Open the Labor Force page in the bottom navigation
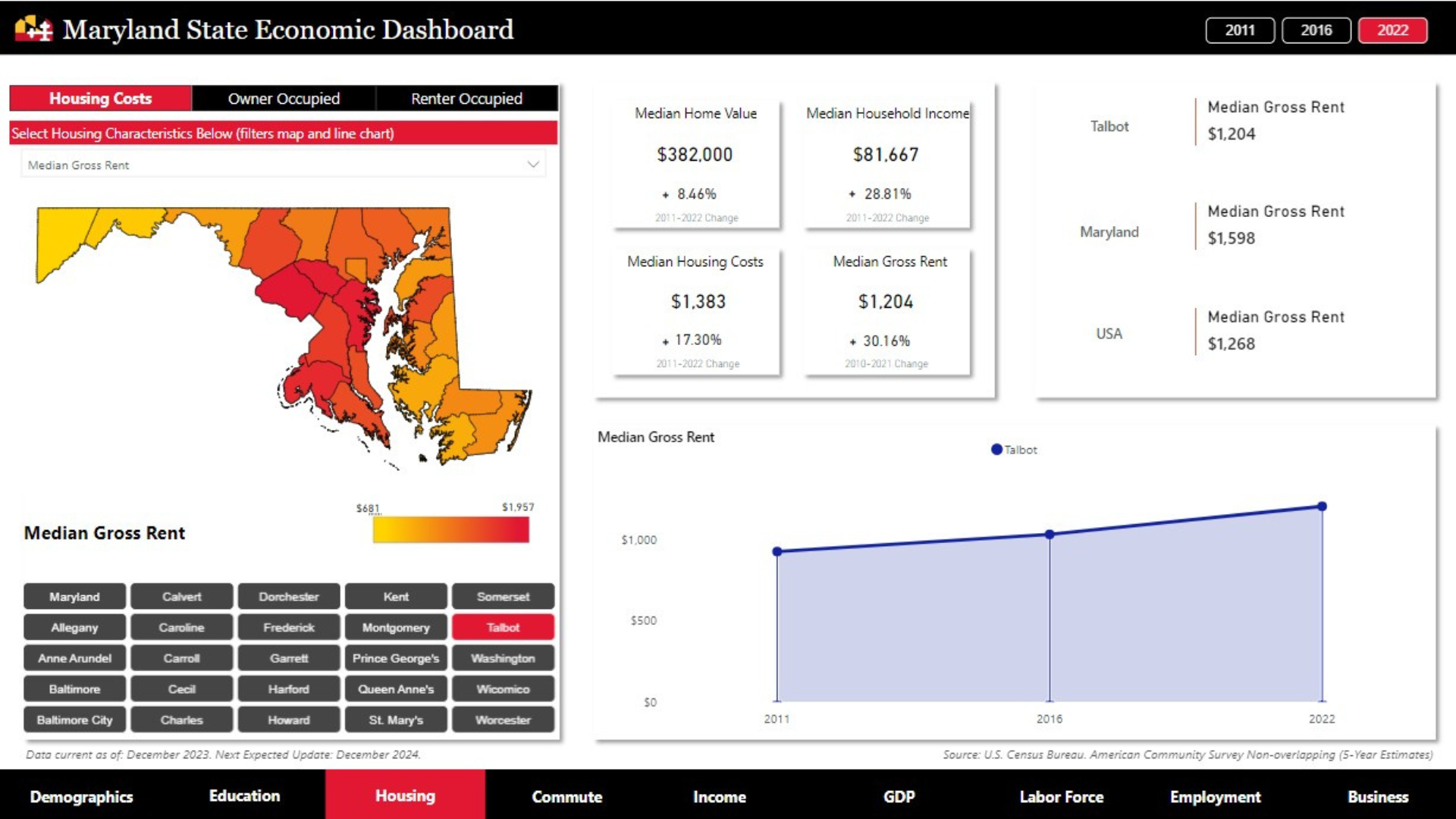 1061,796
